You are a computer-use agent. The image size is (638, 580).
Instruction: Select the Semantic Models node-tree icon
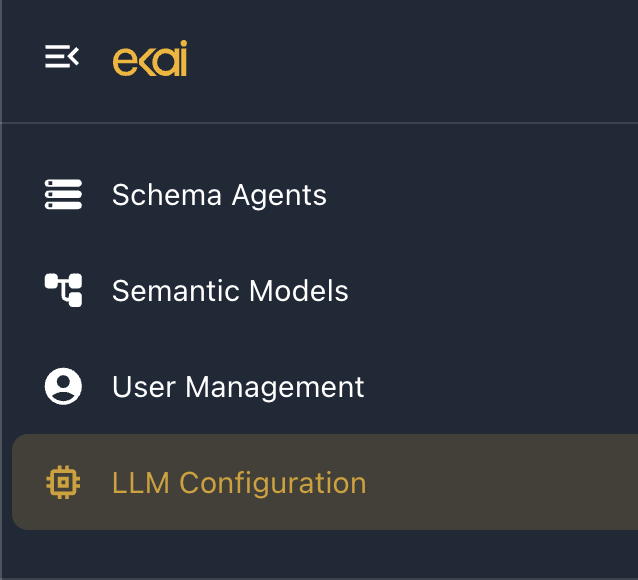63,290
